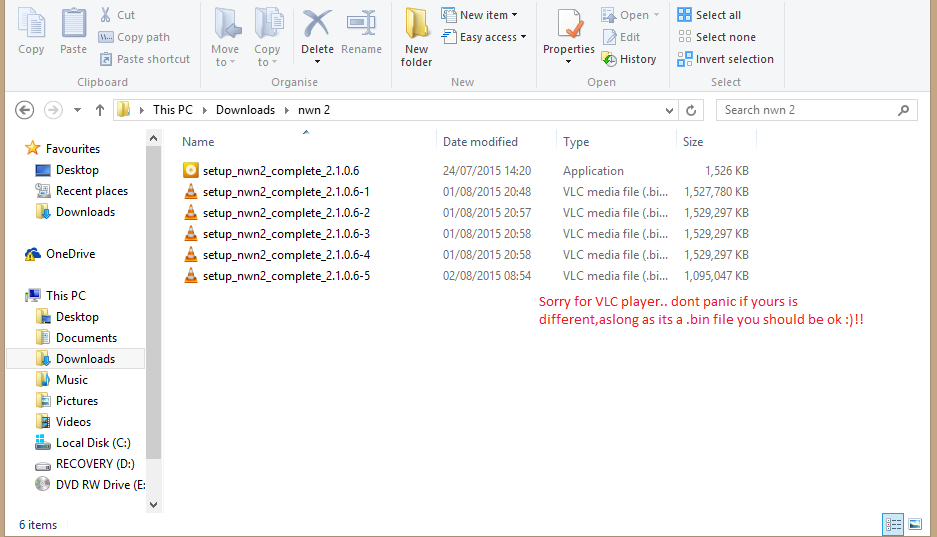937x537 pixels.
Task: Click Select none
Action: (x=716, y=37)
